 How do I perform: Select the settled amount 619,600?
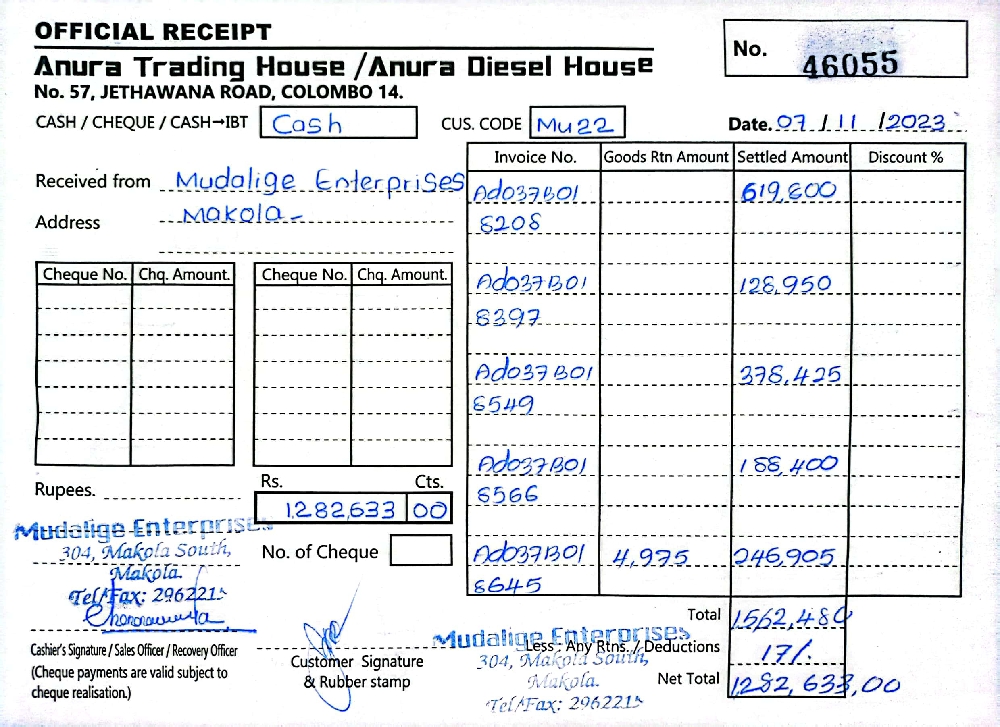pyautogui.click(x=788, y=190)
